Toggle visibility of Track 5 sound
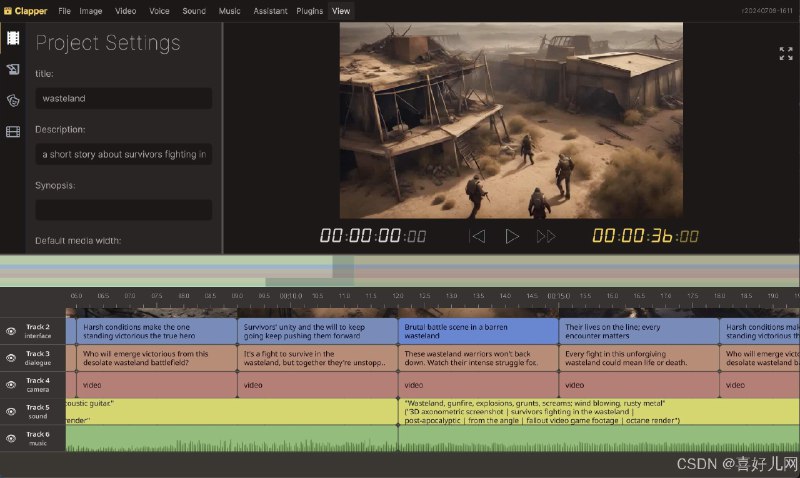Viewport: 800px width, 478px height. pos(11,411)
